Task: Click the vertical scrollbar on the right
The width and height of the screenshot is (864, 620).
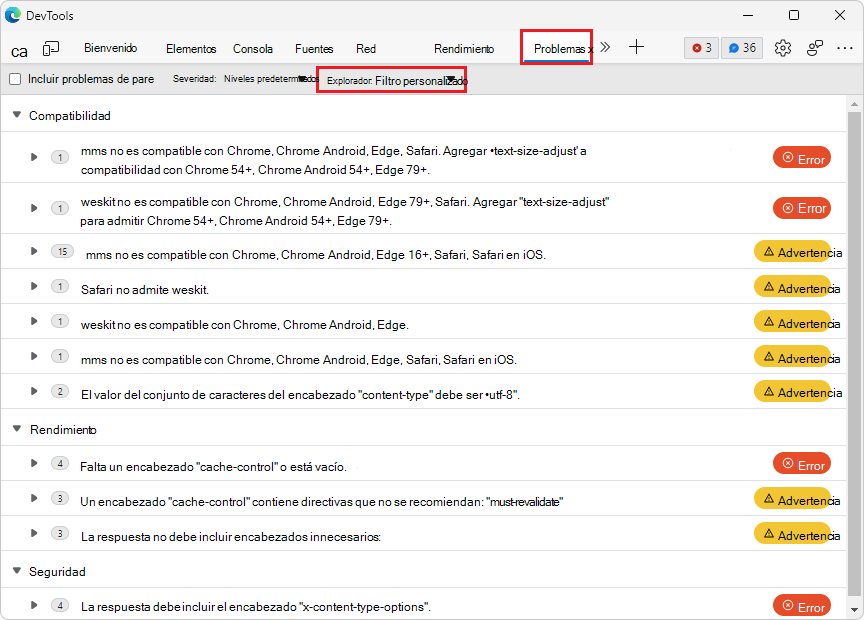Action: click(x=855, y=300)
